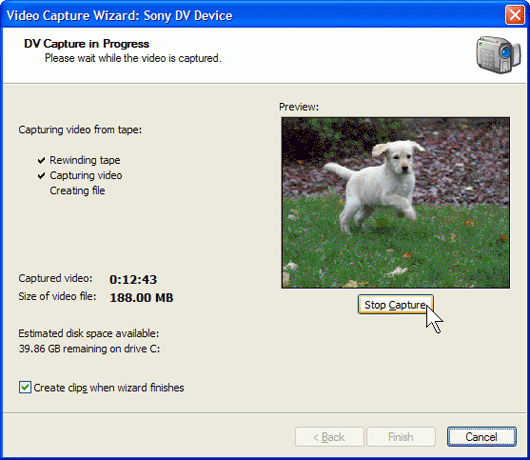Click the 'DV Capture in Progress' heading
Viewport: 530px width, 460px height.
coord(87,44)
